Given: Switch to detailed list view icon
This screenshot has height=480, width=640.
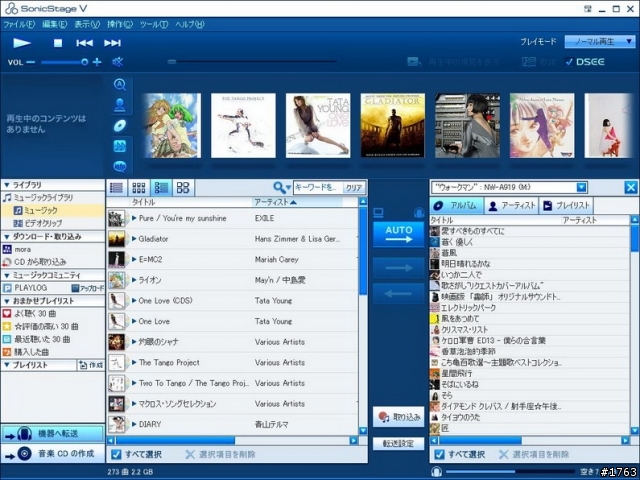Looking at the screenshot, I should coord(161,188).
